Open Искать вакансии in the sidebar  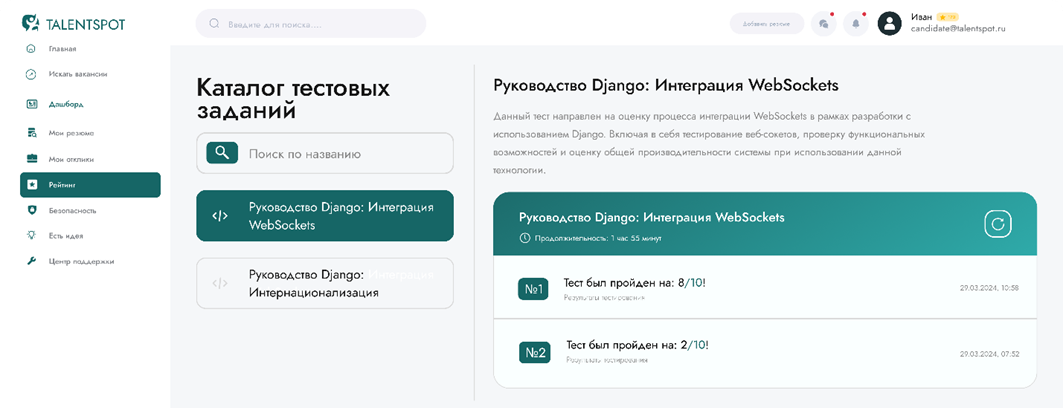[x=77, y=74]
